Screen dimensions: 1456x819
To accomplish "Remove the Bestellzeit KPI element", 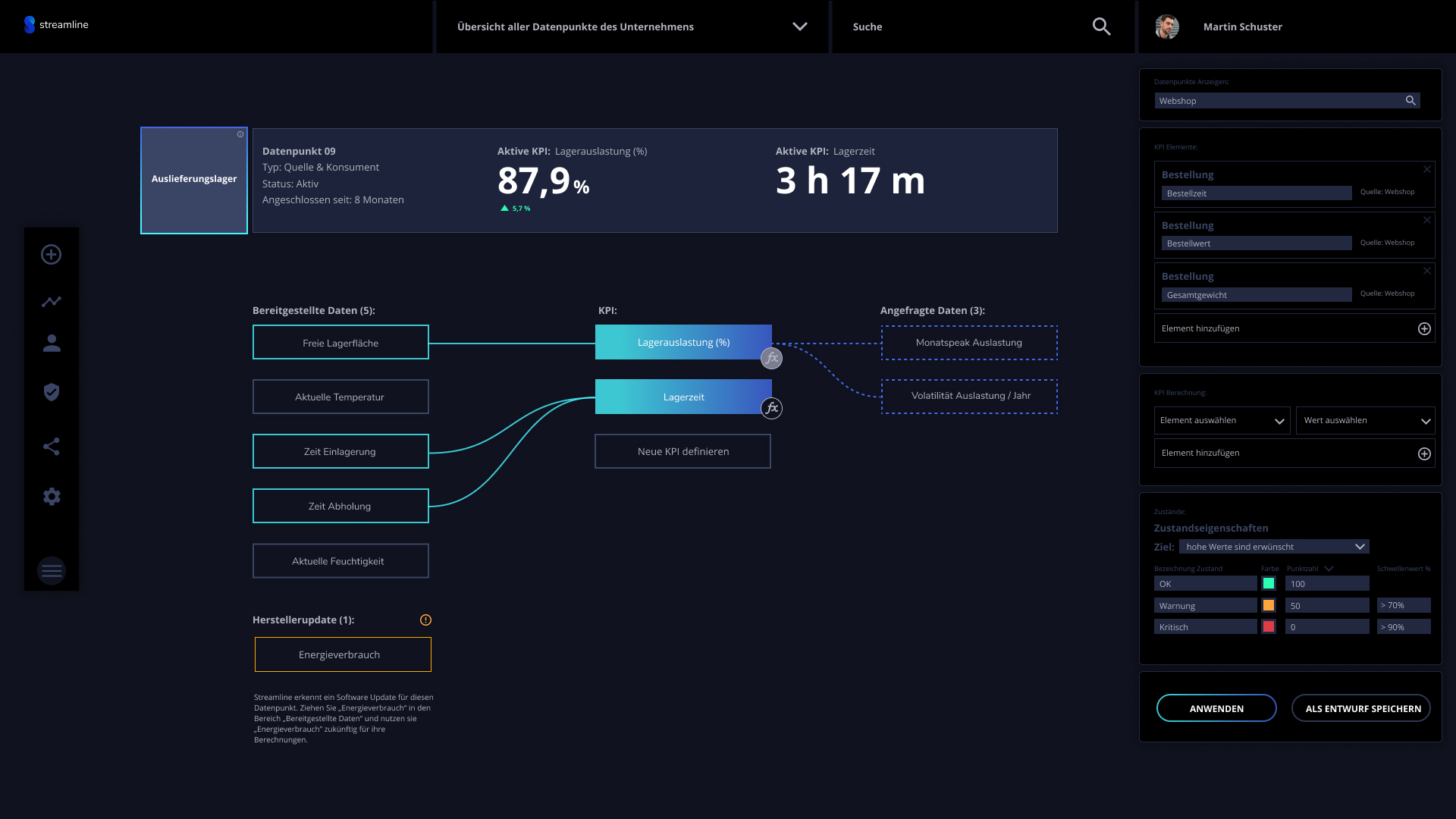I will (1427, 169).
